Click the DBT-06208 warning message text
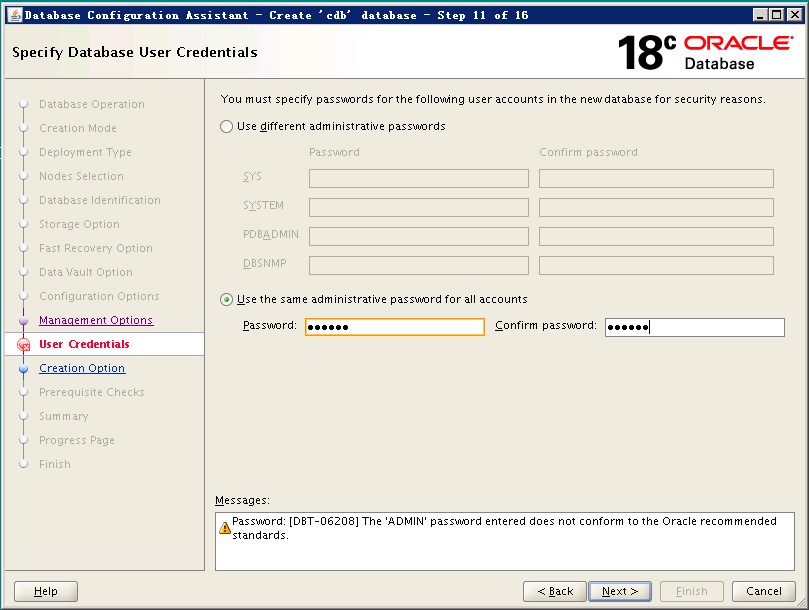This screenshot has height=610, width=809. point(504,528)
